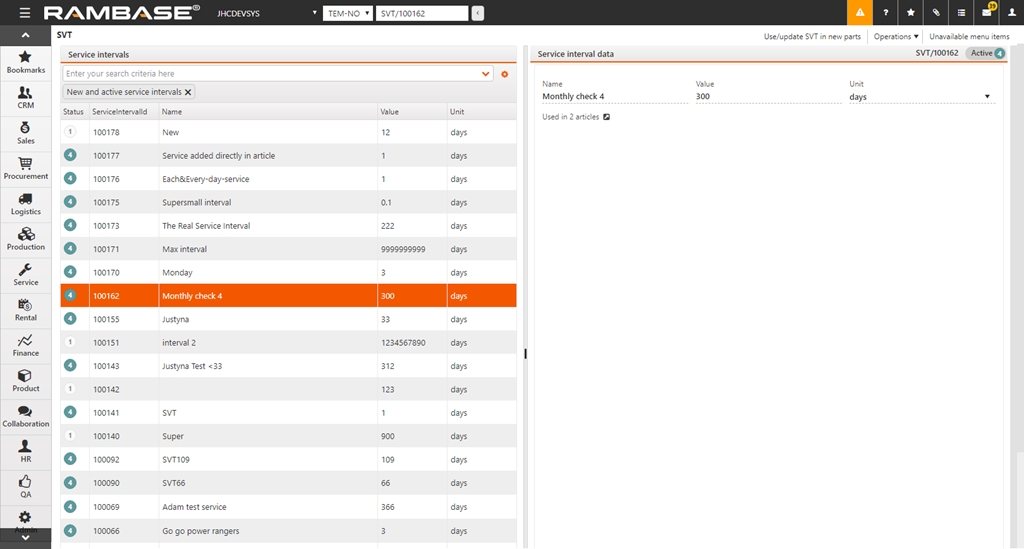The image size is (1024, 549).
Task: Open the hamburger main menu
Action: tap(25, 13)
